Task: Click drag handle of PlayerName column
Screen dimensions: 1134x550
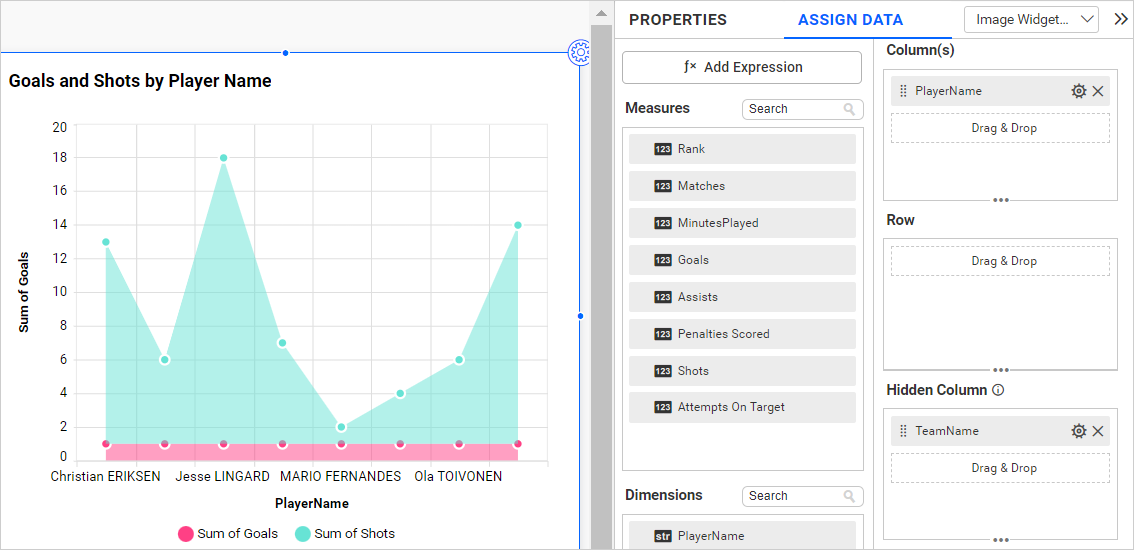Action: pyautogui.click(x=903, y=91)
